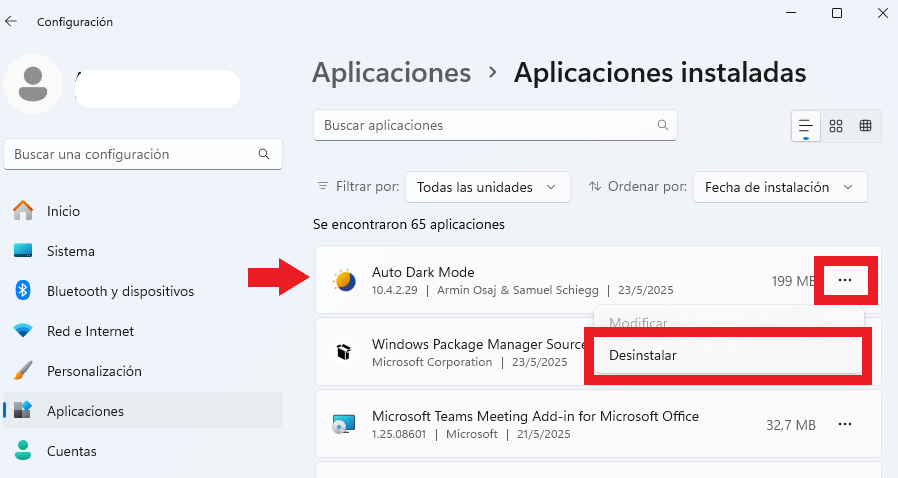
Task: Click the Microsoft Teams Meeting Add-in icon
Action: coord(344,424)
